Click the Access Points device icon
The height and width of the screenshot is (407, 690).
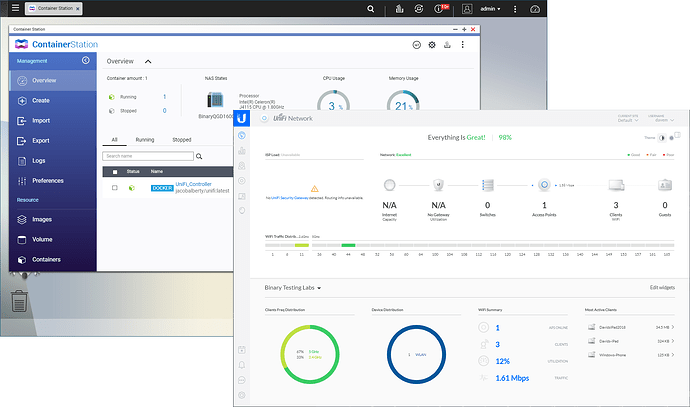coord(544,185)
